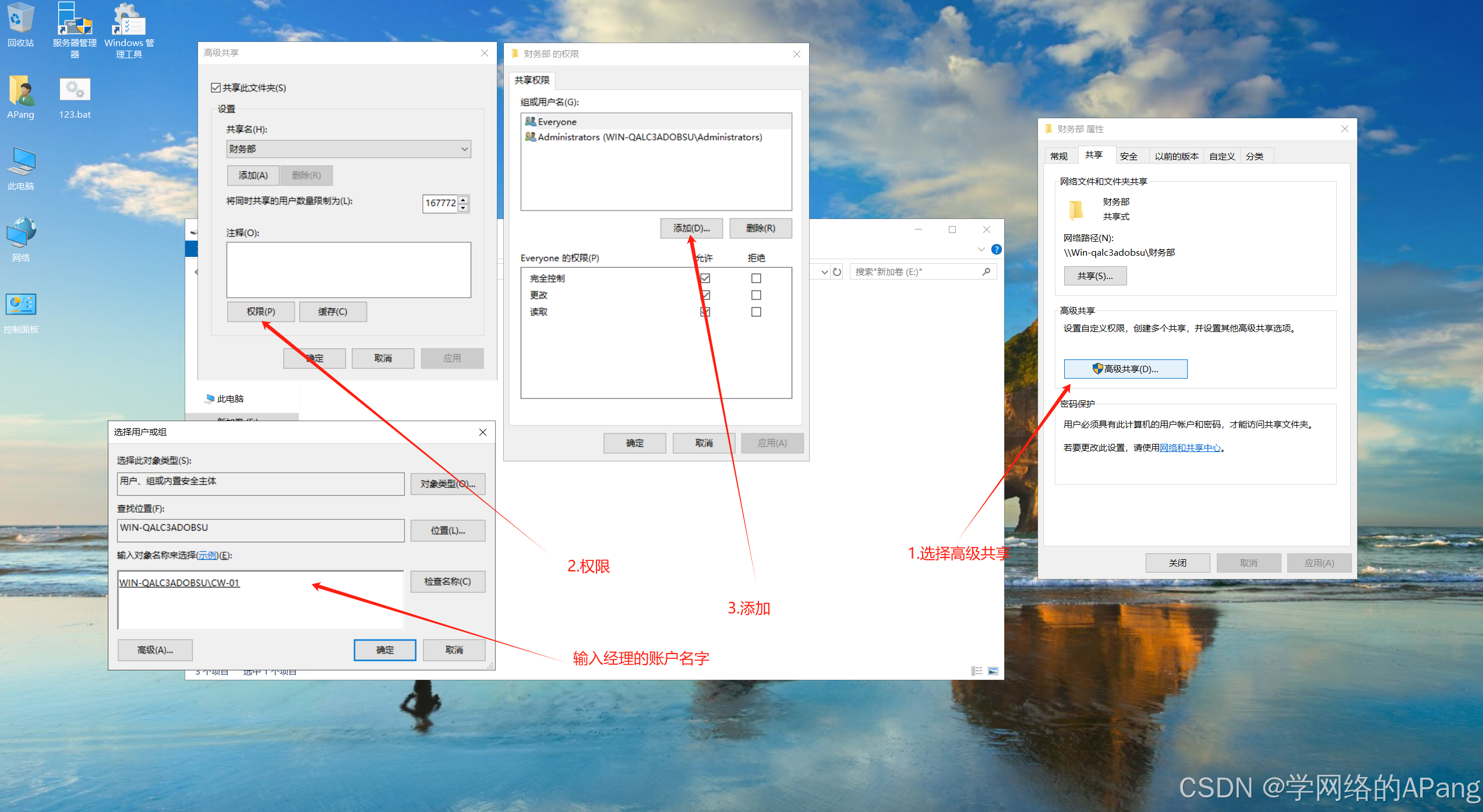Expand the share name dropdown
This screenshot has height=812, width=1483.
(x=464, y=149)
